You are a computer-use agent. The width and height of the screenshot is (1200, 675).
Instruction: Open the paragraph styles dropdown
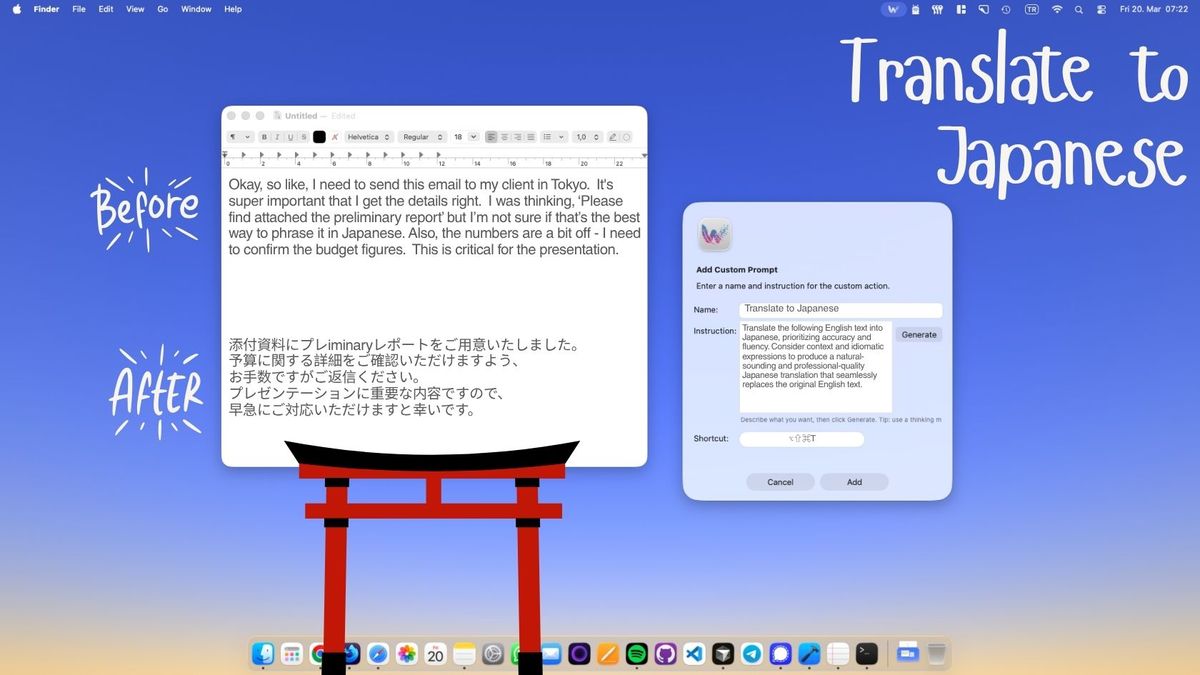click(x=239, y=137)
